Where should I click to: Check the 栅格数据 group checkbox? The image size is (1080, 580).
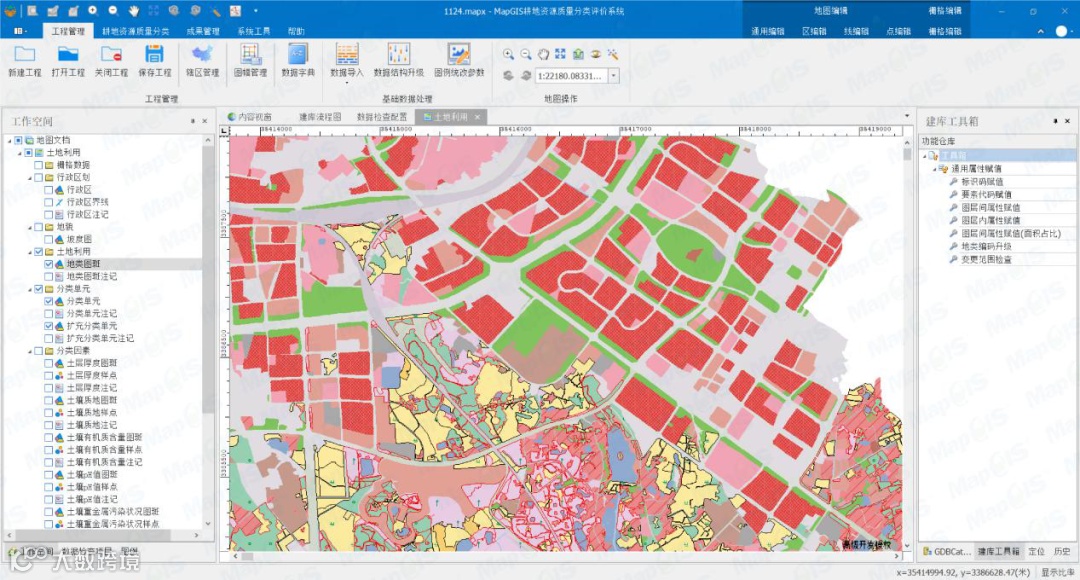coord(39,165)
